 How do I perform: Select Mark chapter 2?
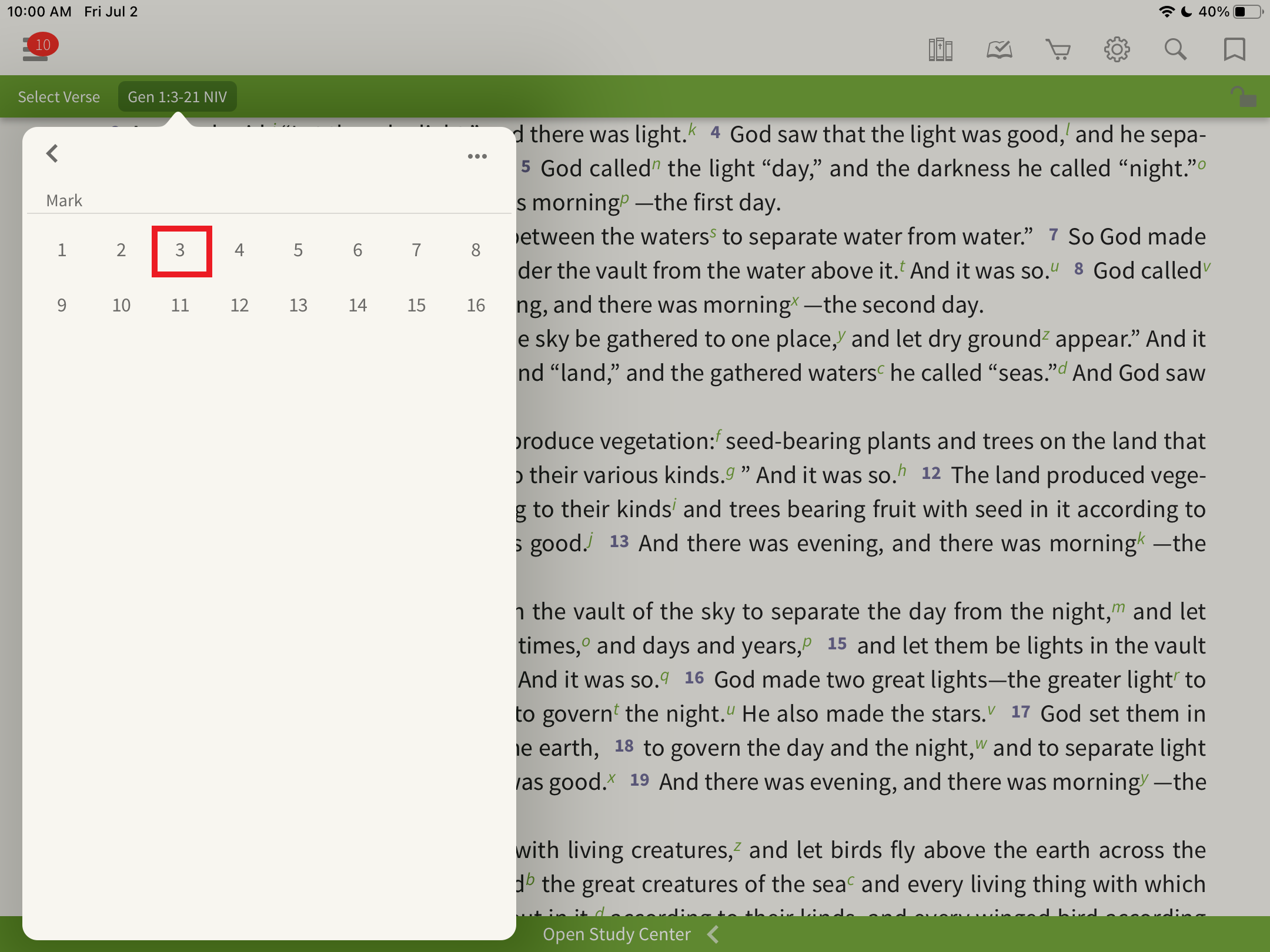pos(121,250)
